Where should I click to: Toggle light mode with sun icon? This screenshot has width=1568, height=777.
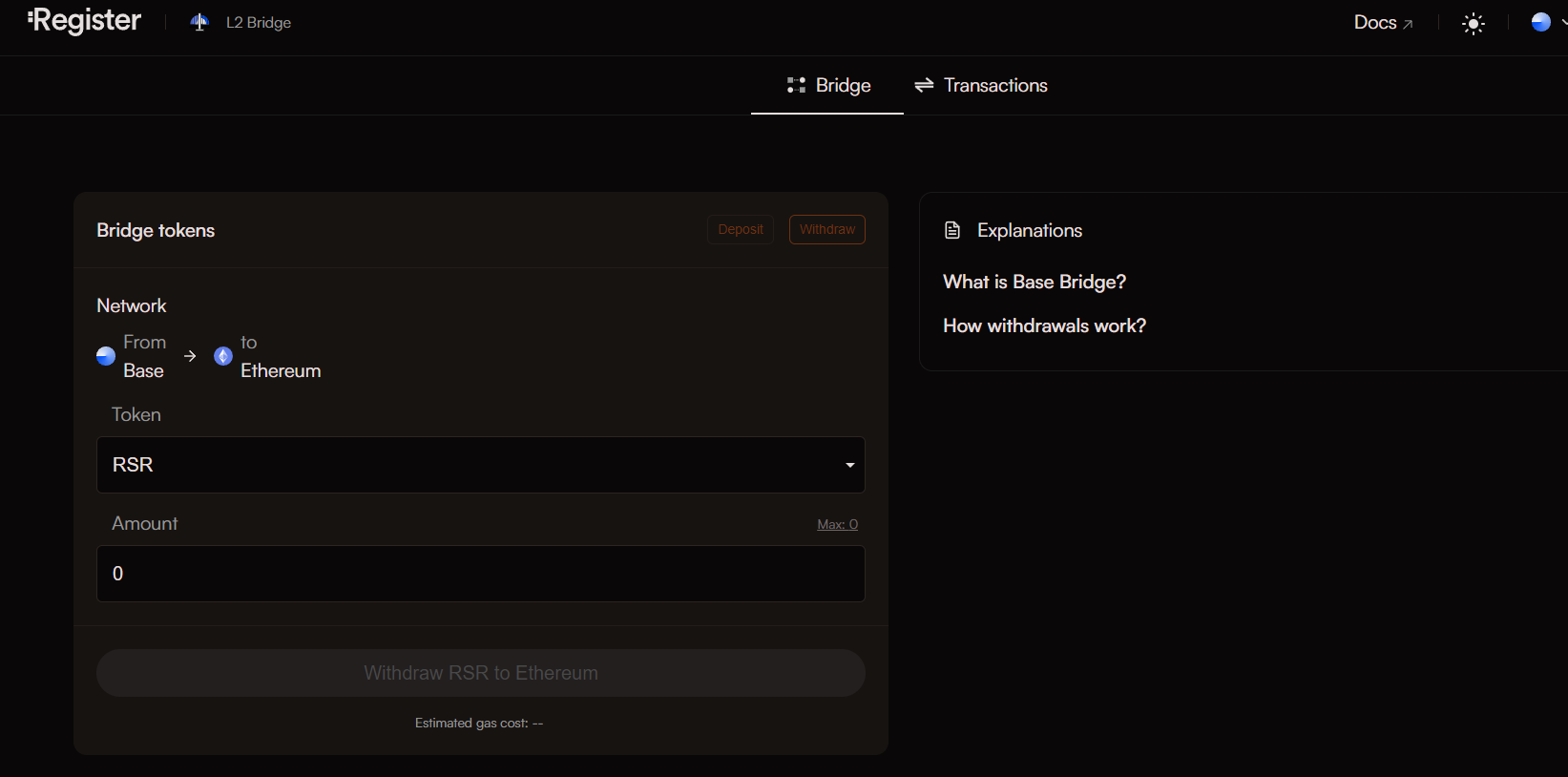point(1474,24)
